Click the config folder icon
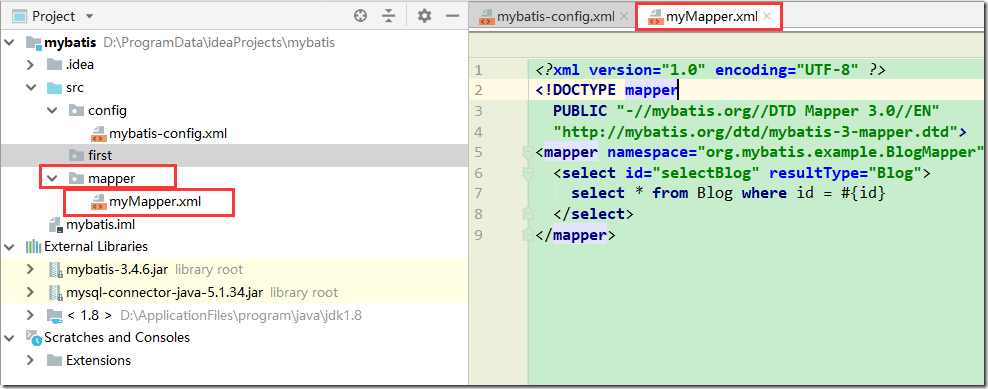Image resolution: width=988 pixels, height=389 pixels. (76, 110)
